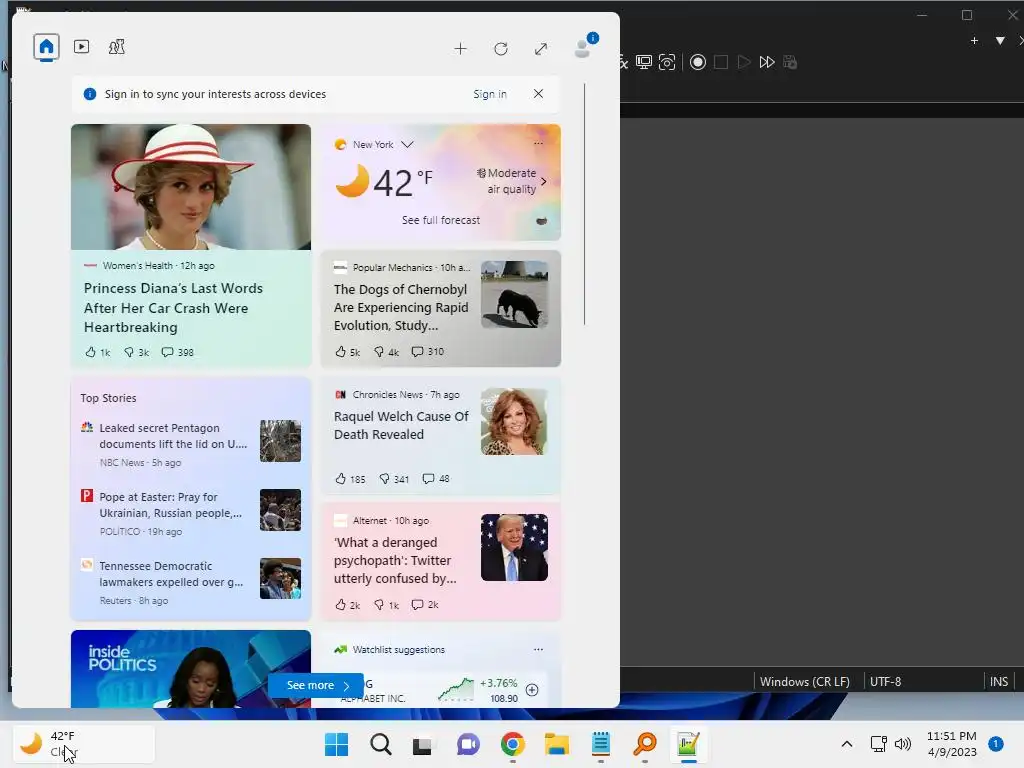The height and width of the screenshot is (768, 1024).
Task: Click Windows (CR LF) in editor status bar
Action: [x=805, y=681]
